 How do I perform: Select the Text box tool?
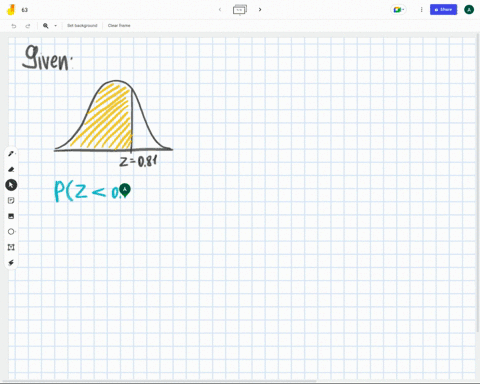pyautogui.click(x=11, y=247)
